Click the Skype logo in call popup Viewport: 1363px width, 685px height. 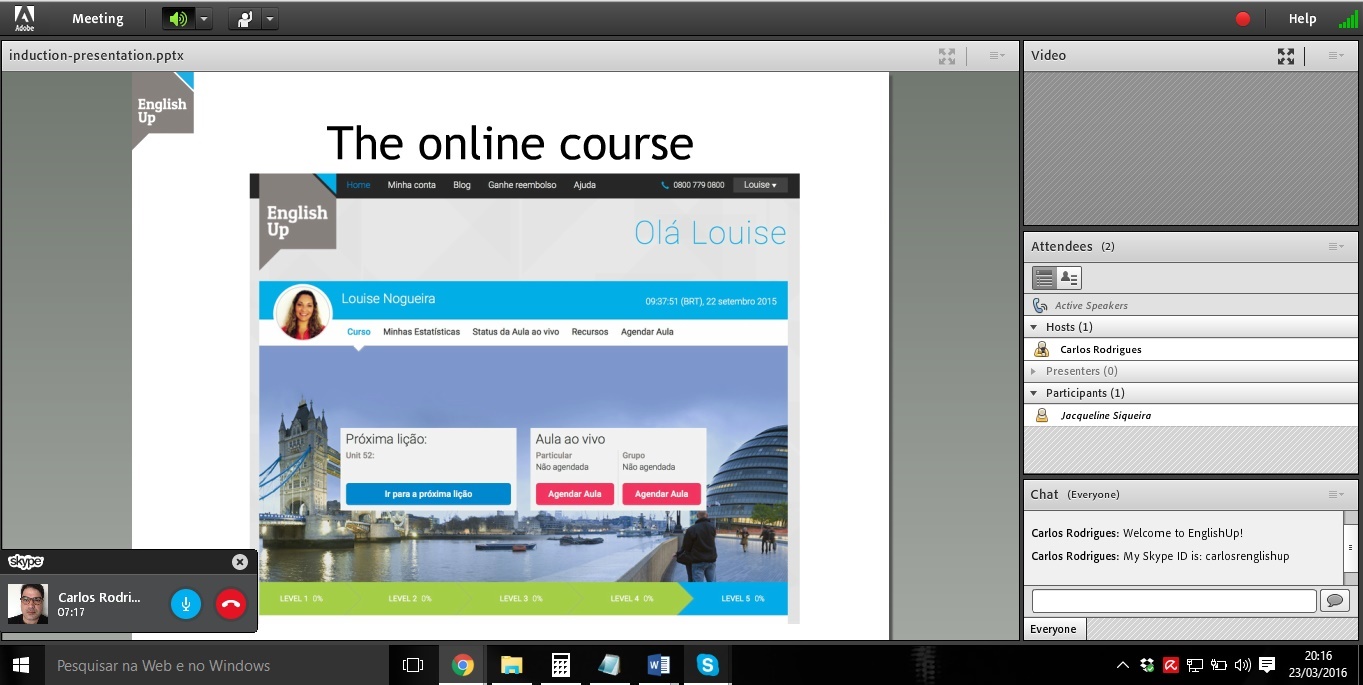tap(26, 562)
